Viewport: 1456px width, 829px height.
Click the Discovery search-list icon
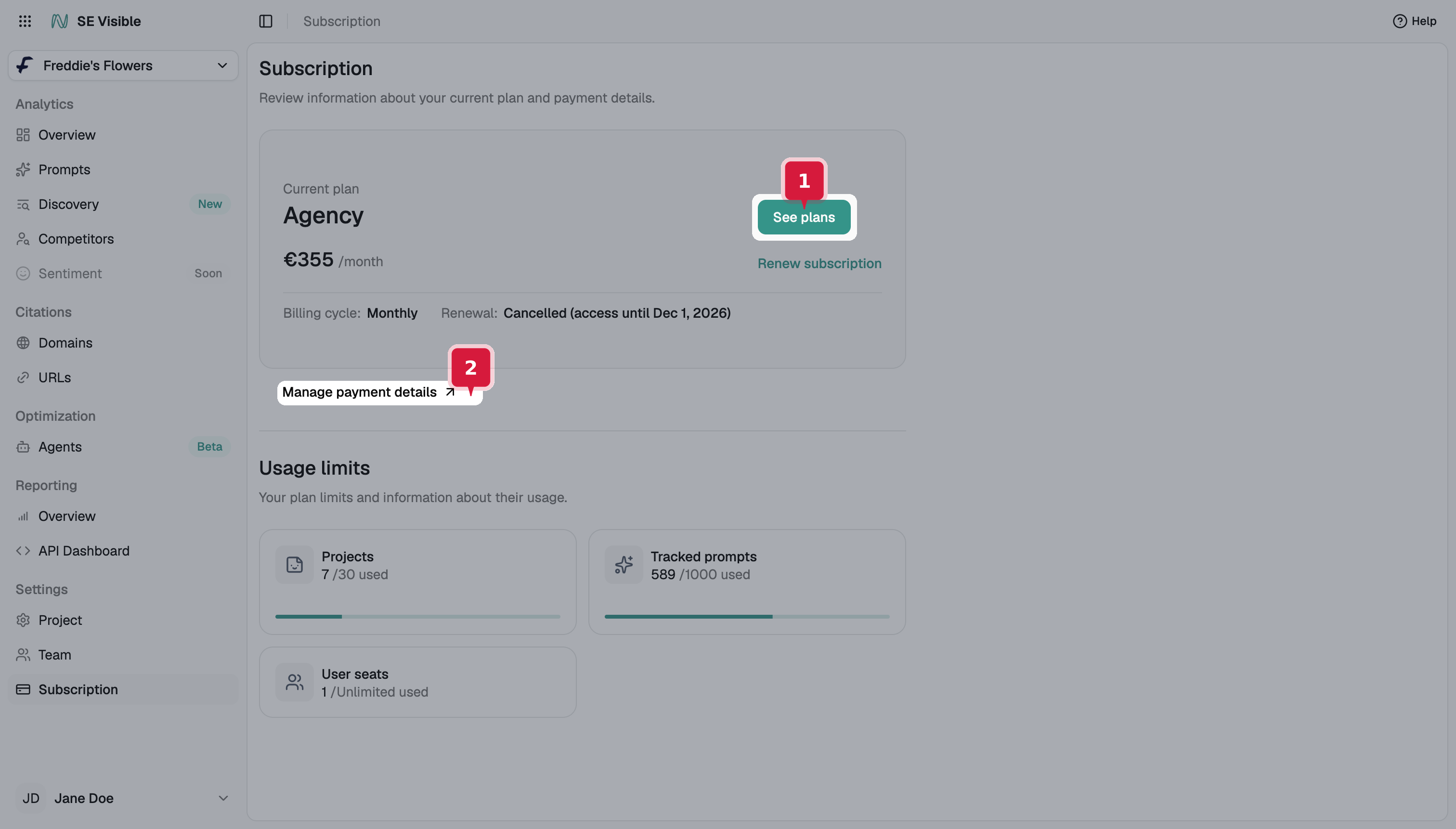tap(23, 205)
